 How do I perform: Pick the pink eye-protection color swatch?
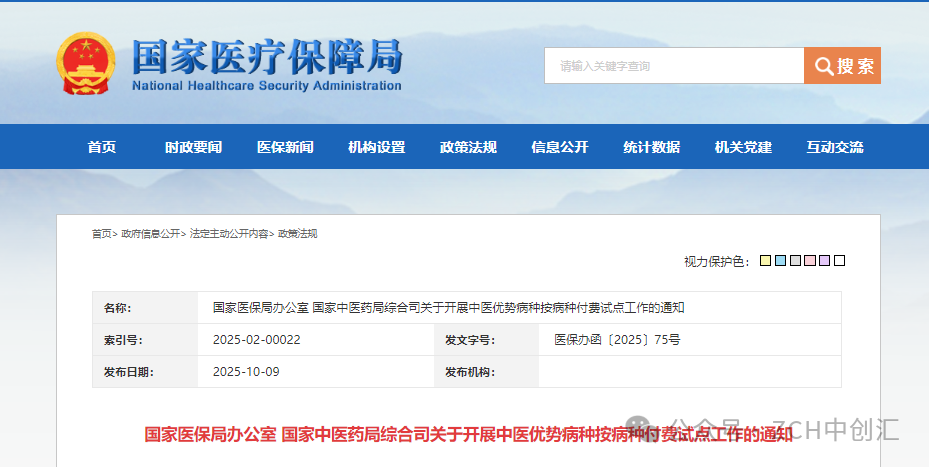(810, 261)
